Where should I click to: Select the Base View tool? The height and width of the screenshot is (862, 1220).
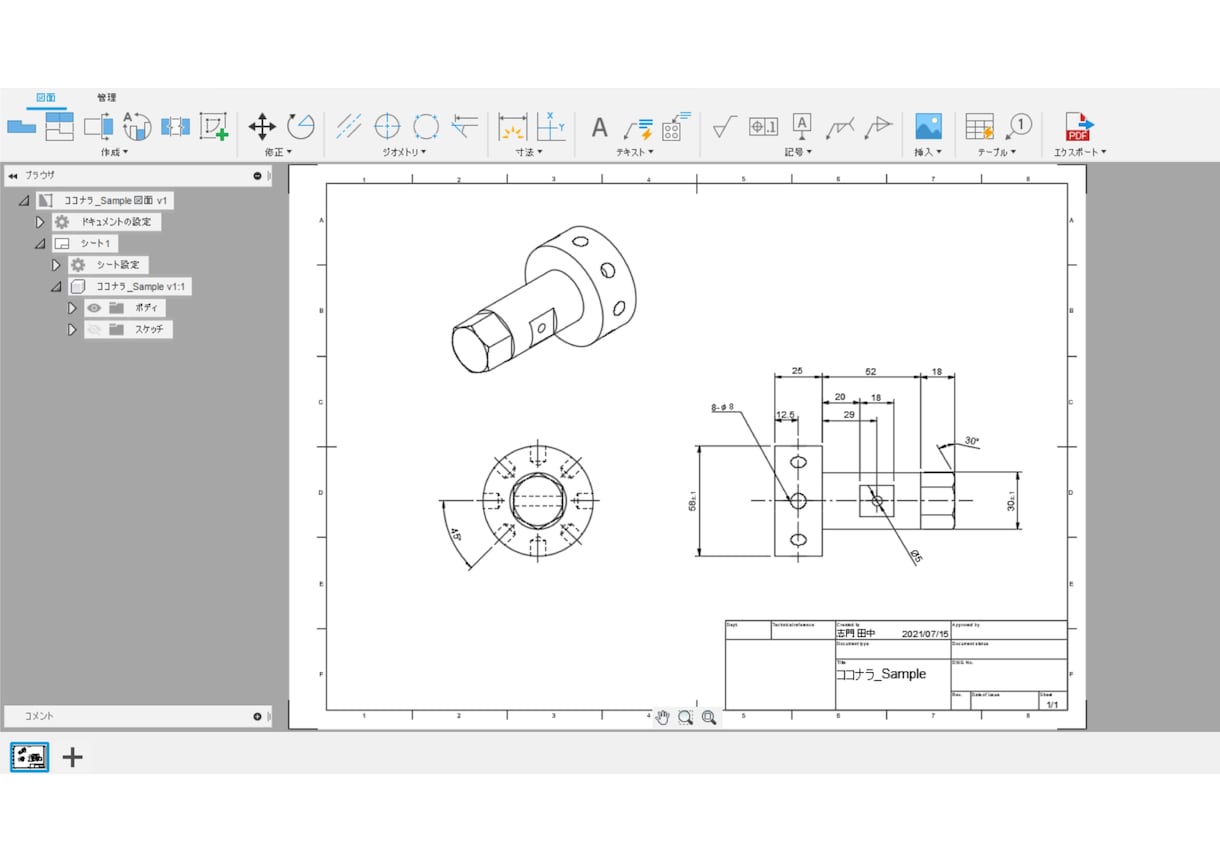click(x=21, y=127)
